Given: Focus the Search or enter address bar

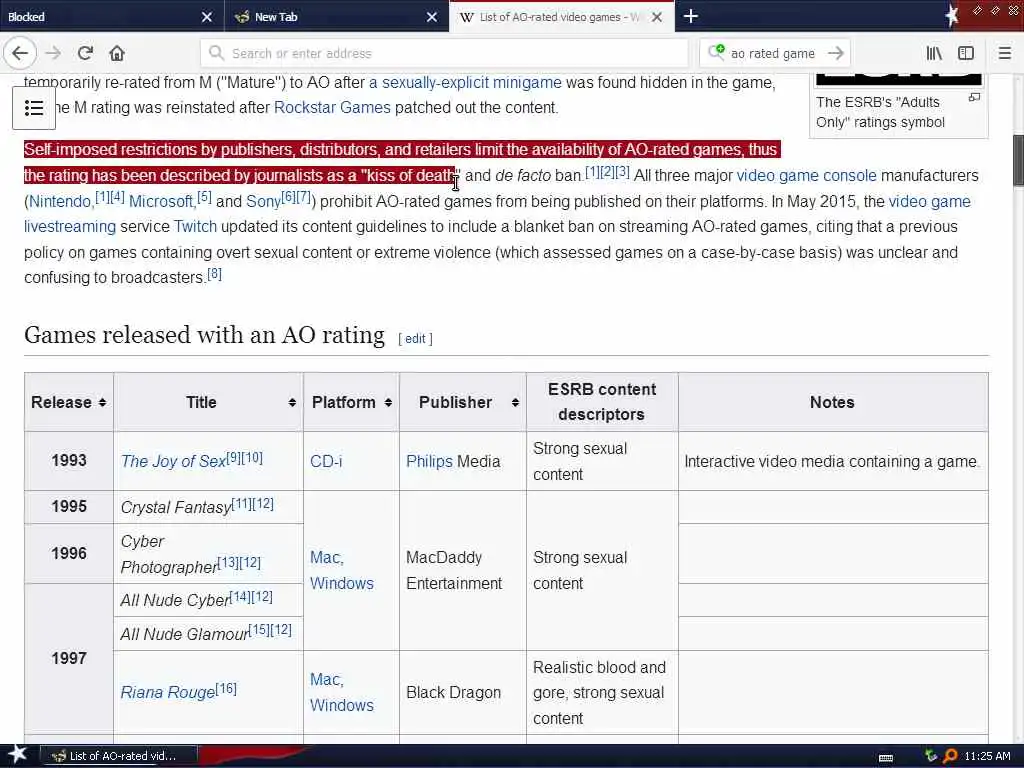Looking at the screenshot, I should coord(444,53).
